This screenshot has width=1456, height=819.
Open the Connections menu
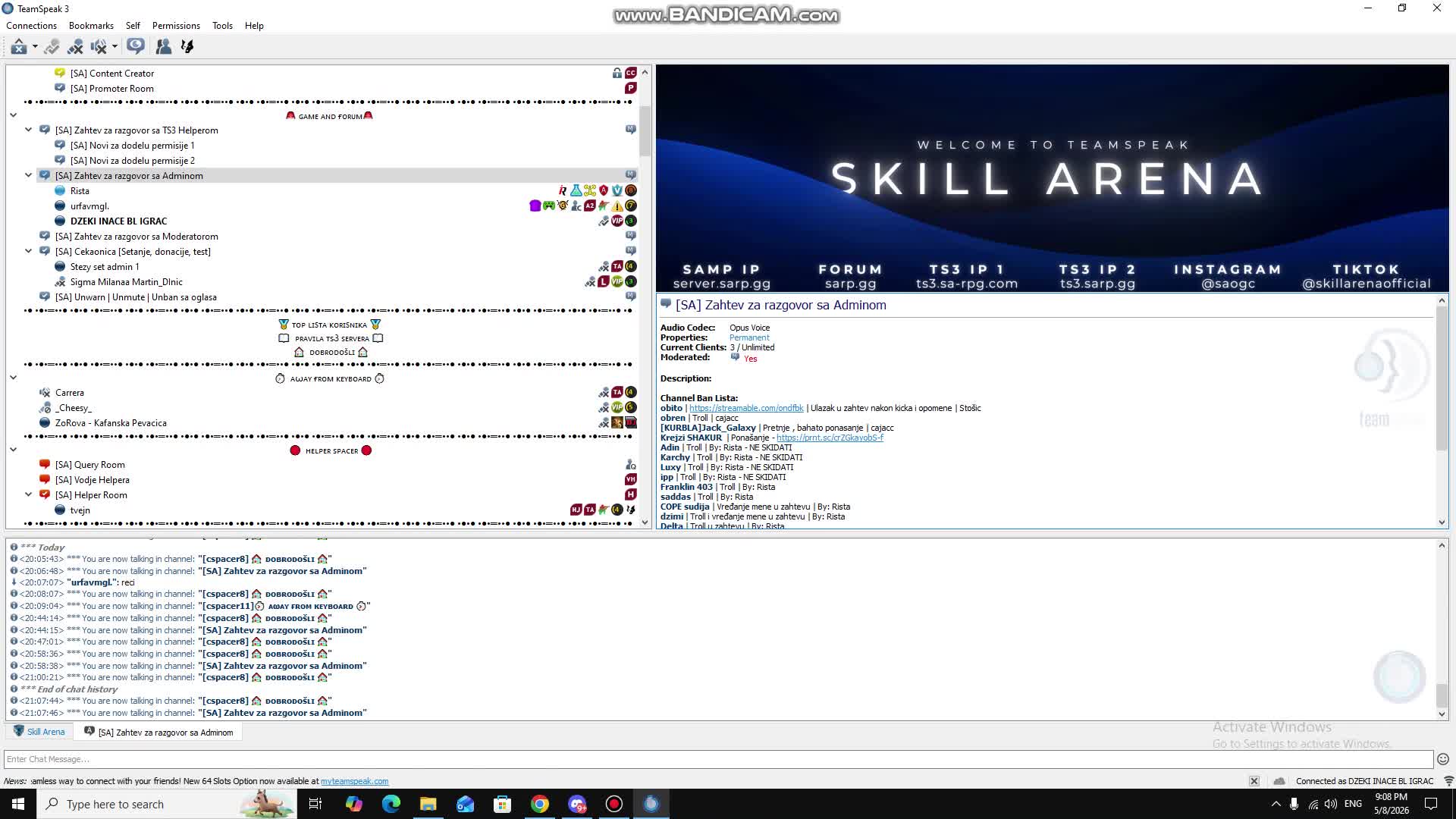[x=31, y=26]
